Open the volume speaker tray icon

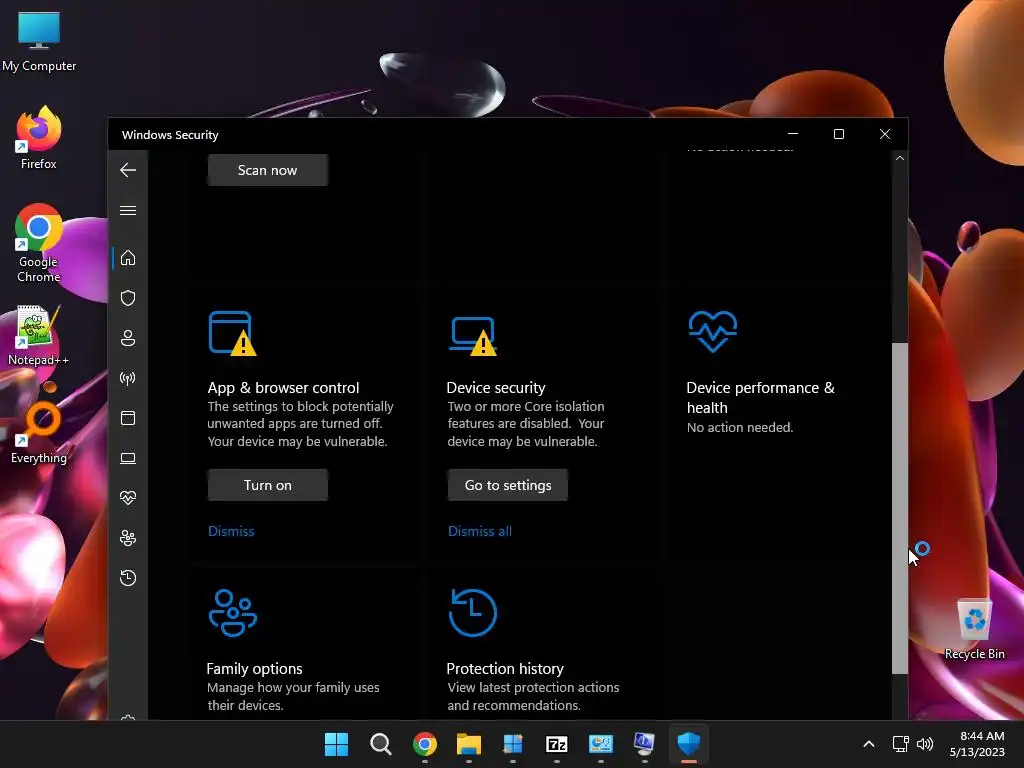pyautogui.click(x=925, y=744)
